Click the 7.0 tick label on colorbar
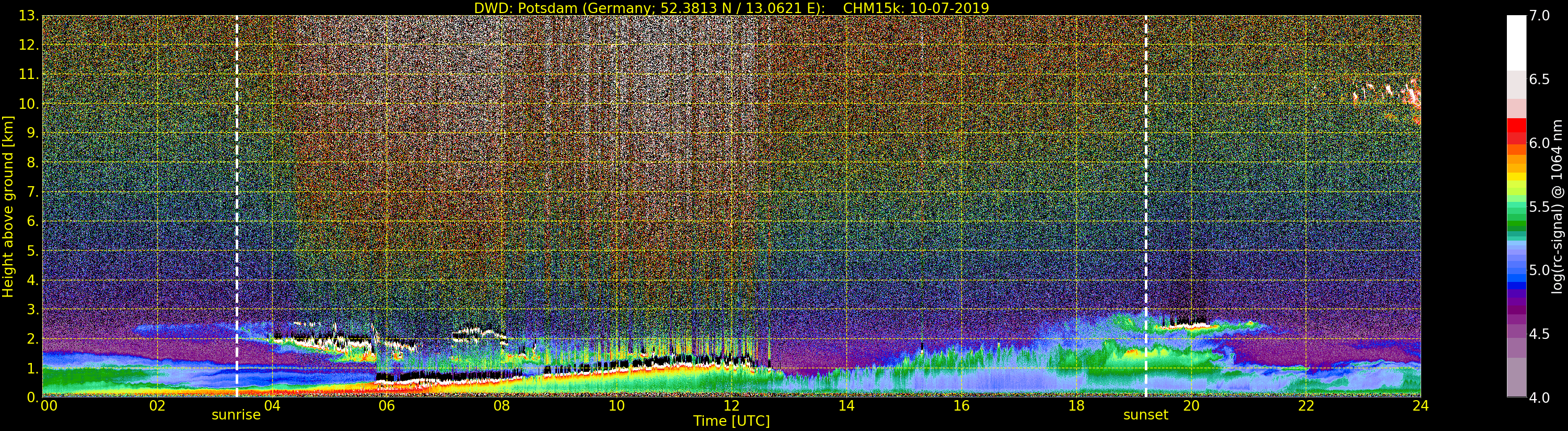1568x431 pixels. (x=1540, y=16)
